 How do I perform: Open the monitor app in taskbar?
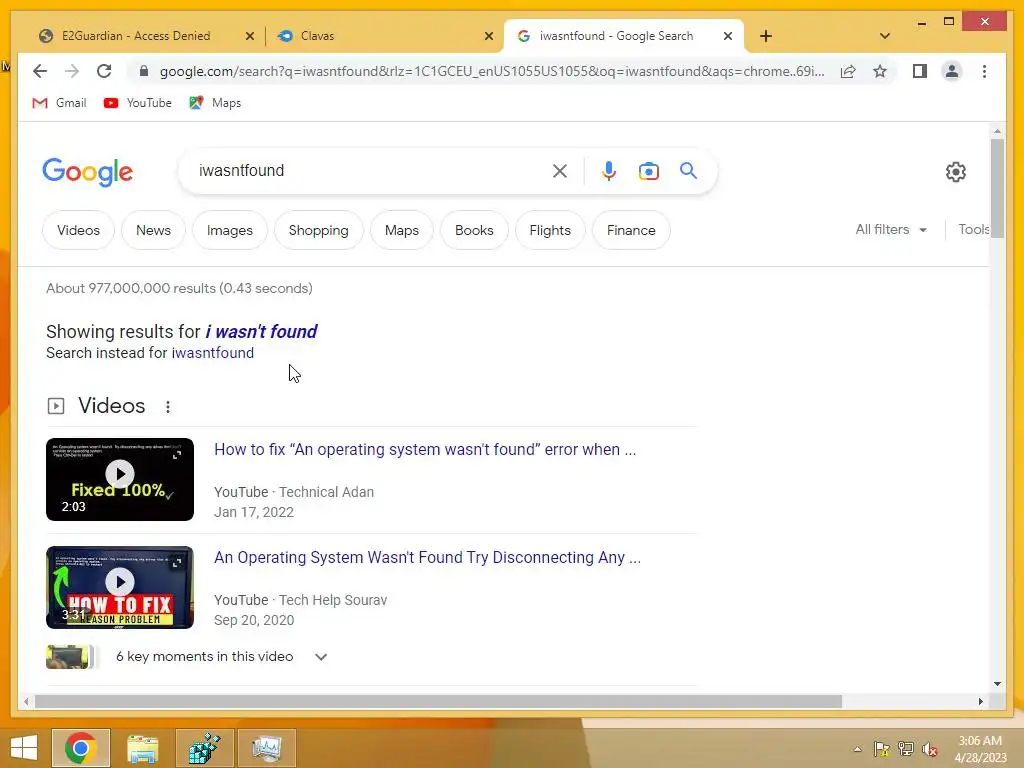tap(267, 748)
